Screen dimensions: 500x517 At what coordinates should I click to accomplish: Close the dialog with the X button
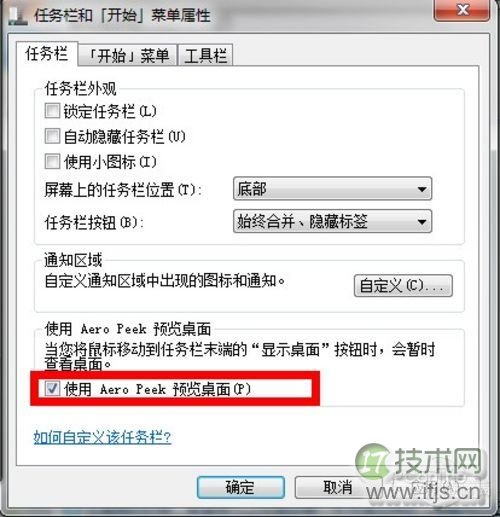[x=462, y=9]
